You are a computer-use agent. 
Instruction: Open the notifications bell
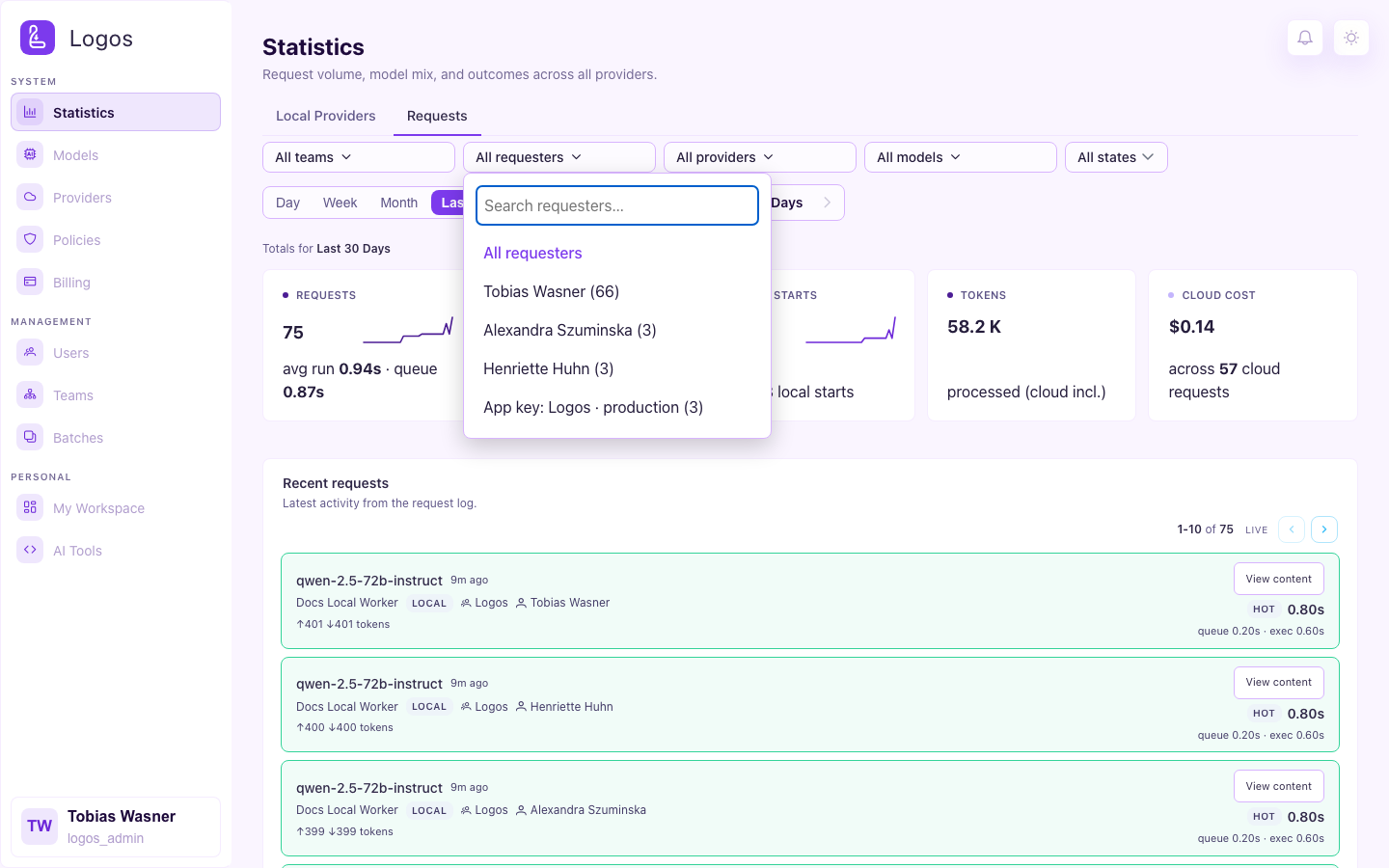click(x=1305, y=38)
